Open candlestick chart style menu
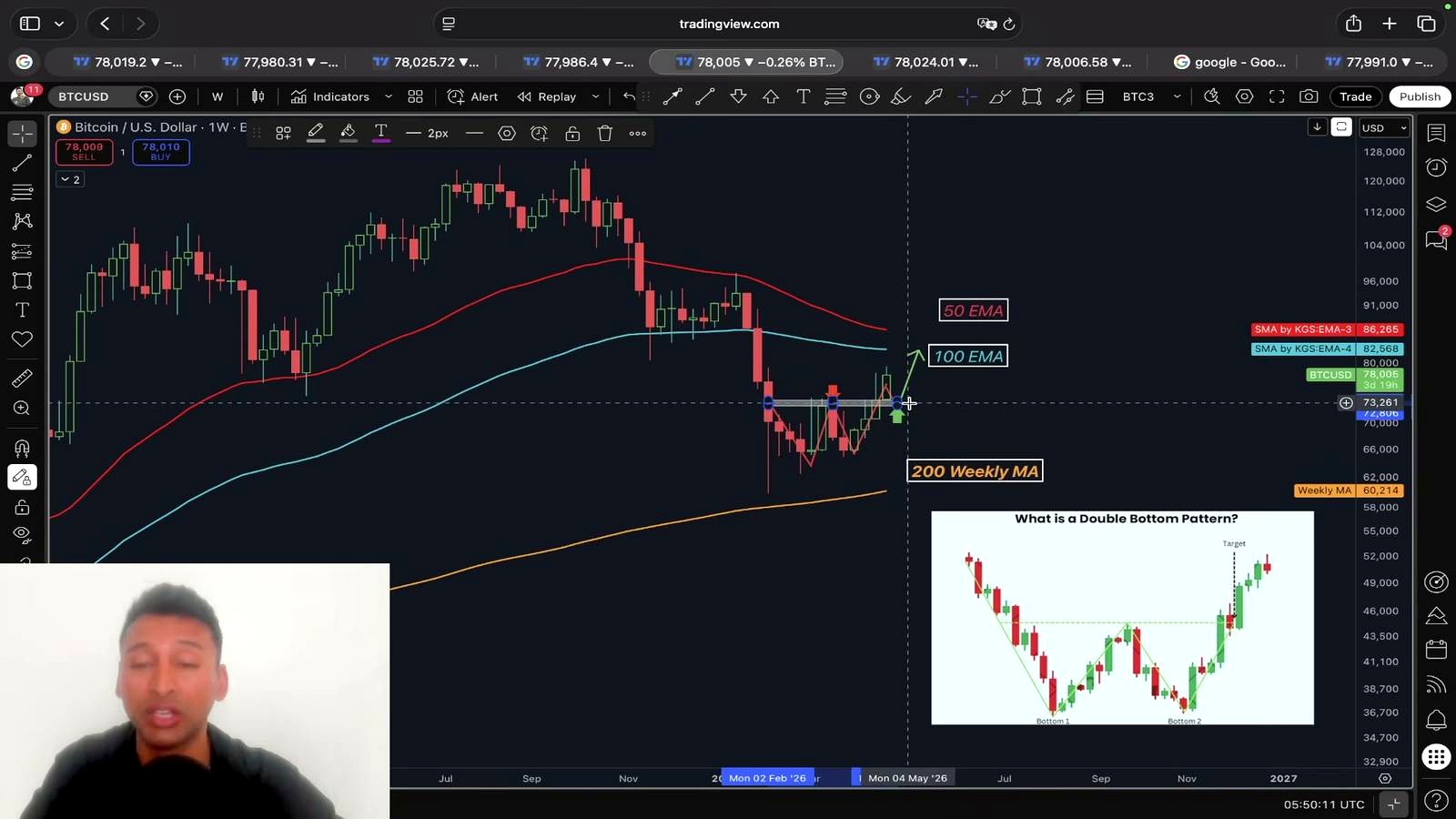 pyautogui.click(x=258, y=96)
